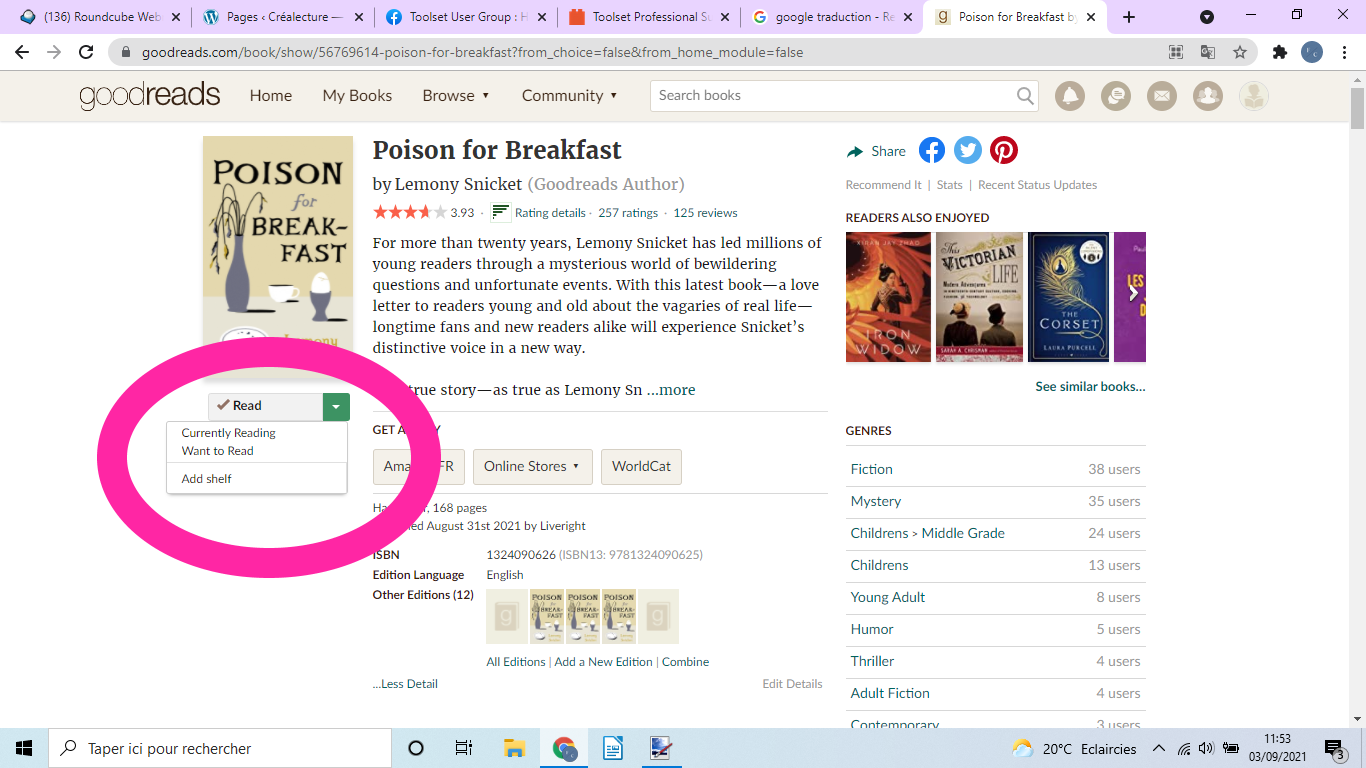Image resolution: width=1366 pixels, height=768 pixels.
Task: Open the 125 reviews link
Action: 705,213
